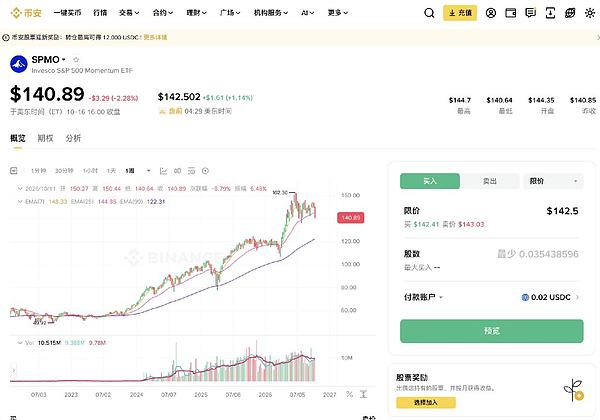Open the search magnifier icon
The height and width of the screenshot is (420, 600).
429,13
